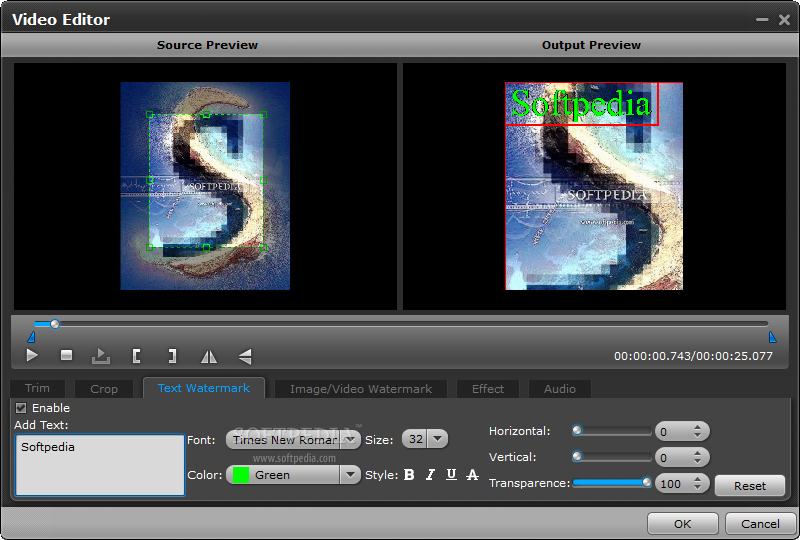800x540 pixels.
Task: Click the Output Preview image
Action: coord(594,186)
